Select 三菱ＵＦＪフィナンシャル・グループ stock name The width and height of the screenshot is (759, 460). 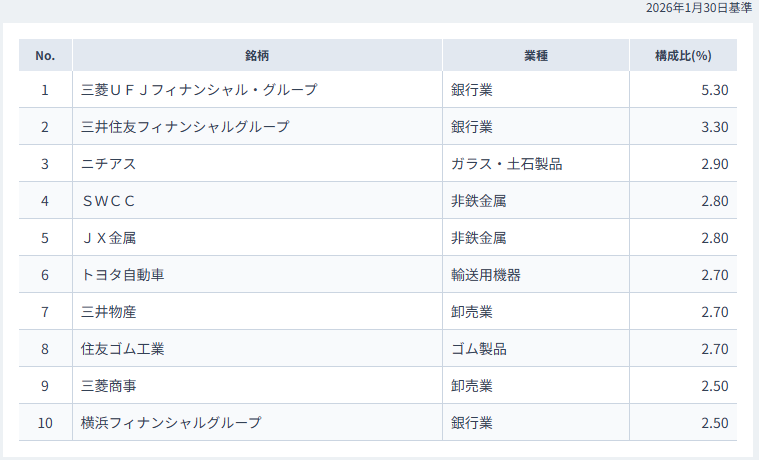pos(199,90)
